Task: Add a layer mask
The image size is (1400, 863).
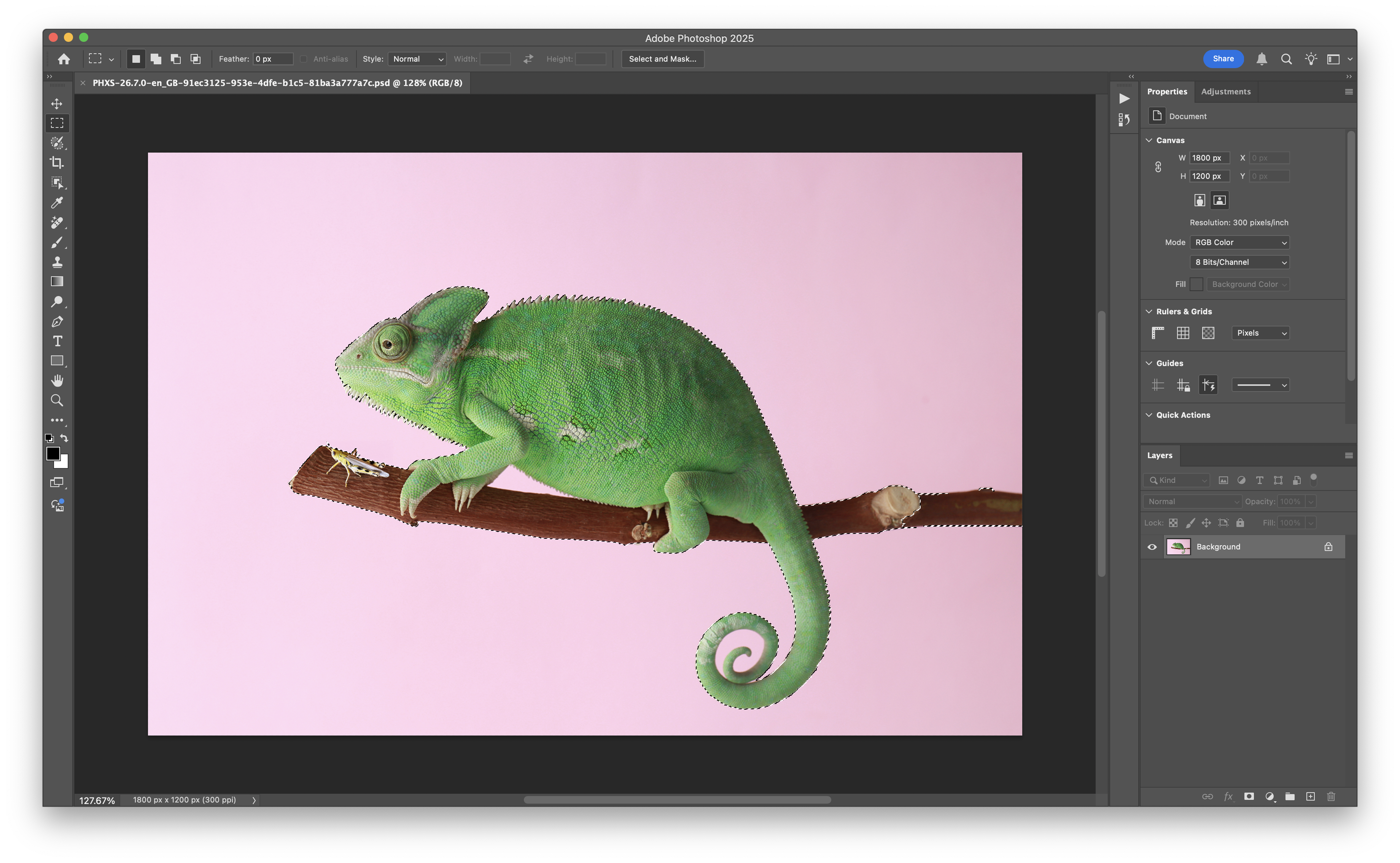Action: [1249, 796]
